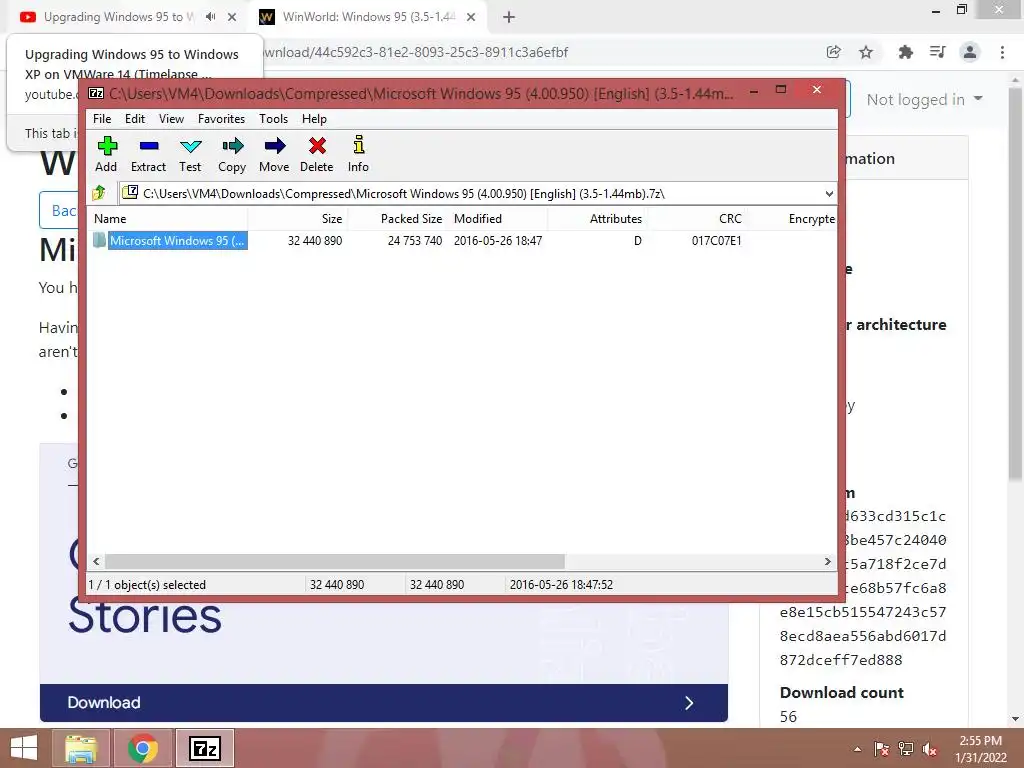Viewport: 1024px width, 768px height.
Task: Click the network tray icon
Action: tap(906, 749)
